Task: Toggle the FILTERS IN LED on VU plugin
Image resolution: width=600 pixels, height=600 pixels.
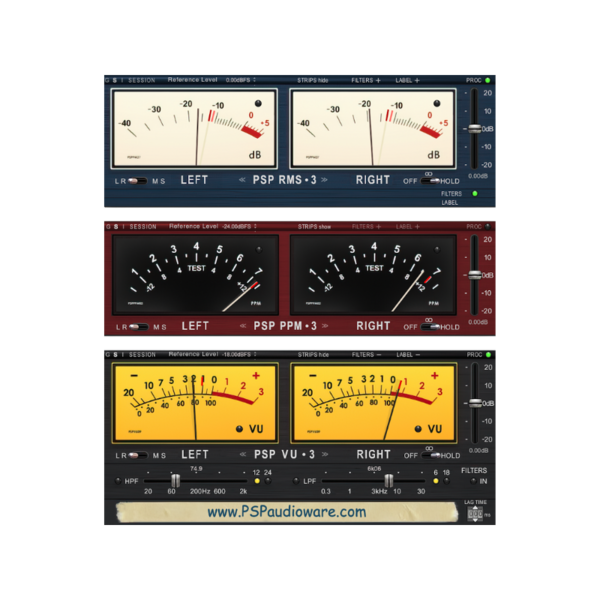Action: 473,481
